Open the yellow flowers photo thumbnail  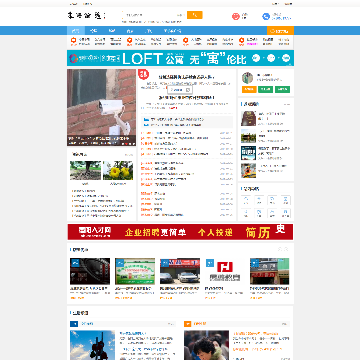(x=118, y=170)
